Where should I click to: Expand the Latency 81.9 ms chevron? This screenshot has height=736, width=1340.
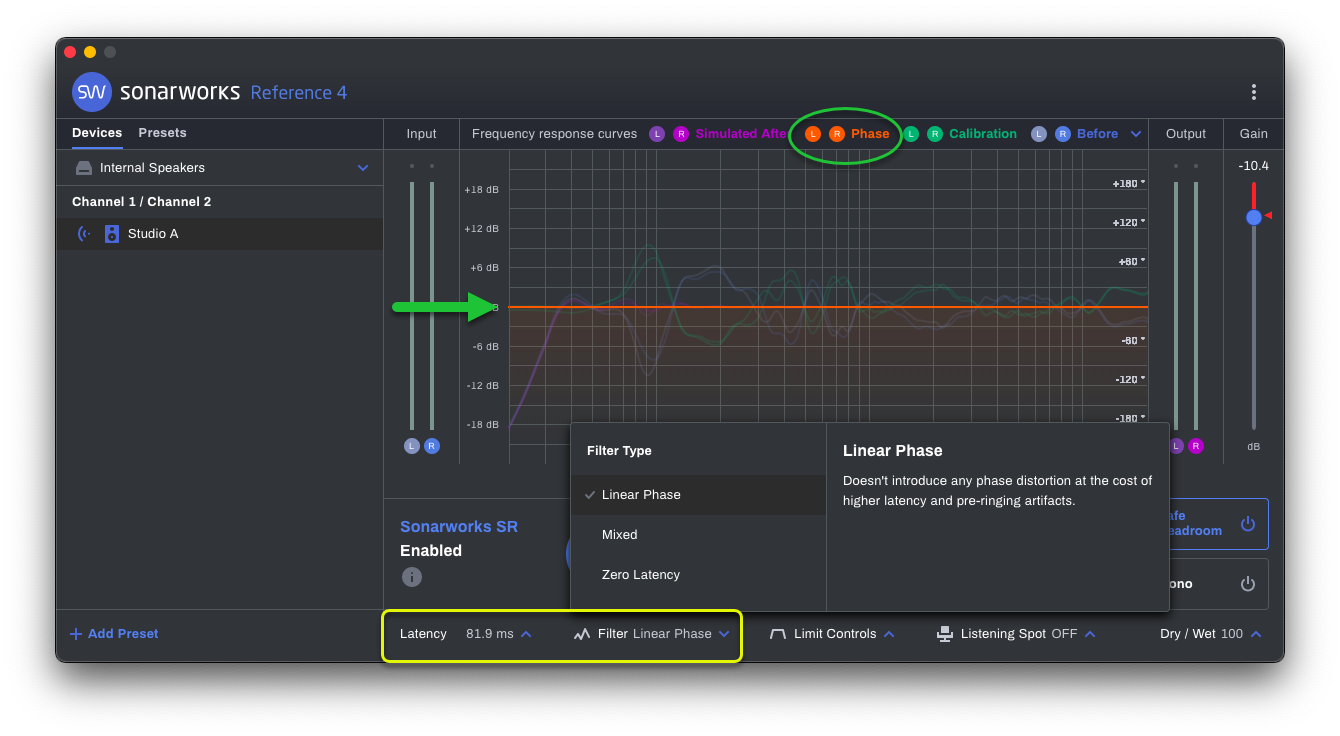[x=526, y=634]
